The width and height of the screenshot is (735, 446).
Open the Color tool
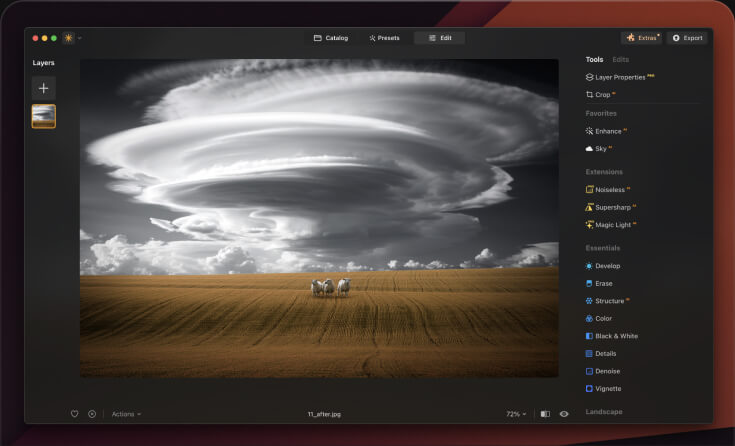click(x=599, y=318)
